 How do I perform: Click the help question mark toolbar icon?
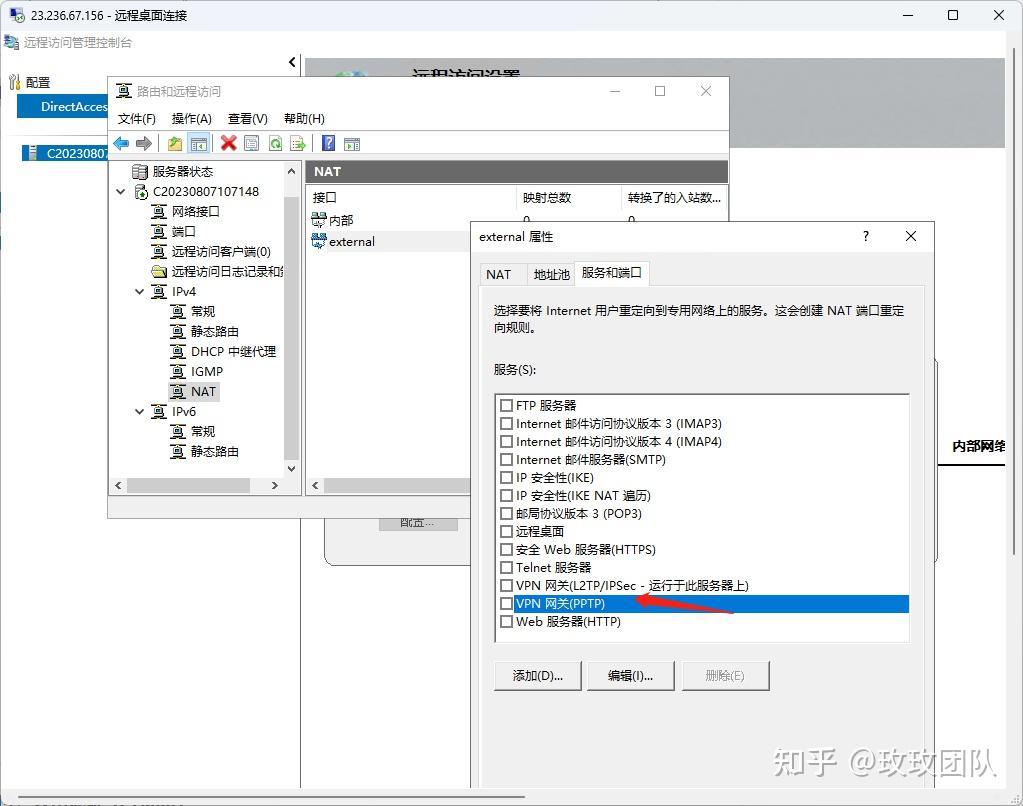pos(330,143)
